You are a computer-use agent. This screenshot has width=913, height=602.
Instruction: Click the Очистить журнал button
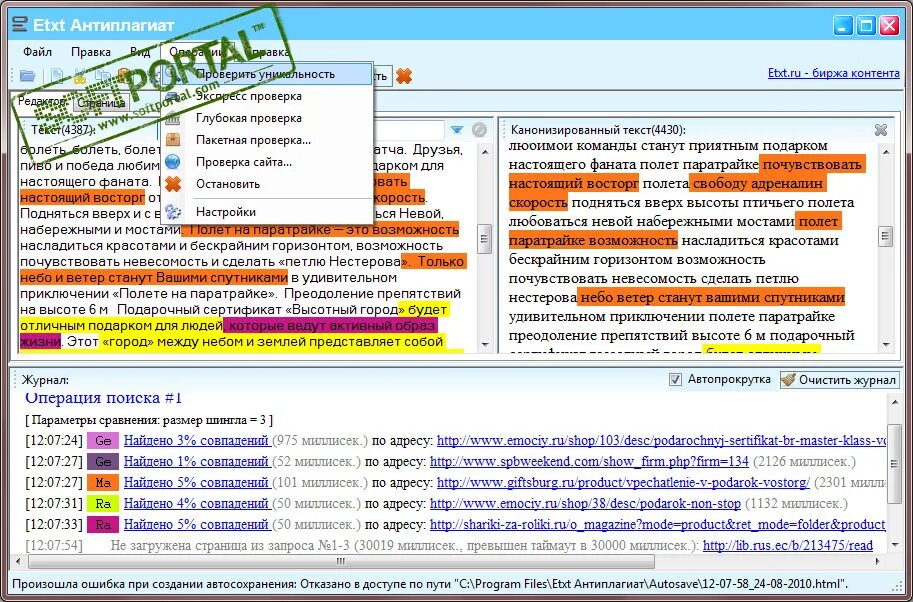[840, 380]
